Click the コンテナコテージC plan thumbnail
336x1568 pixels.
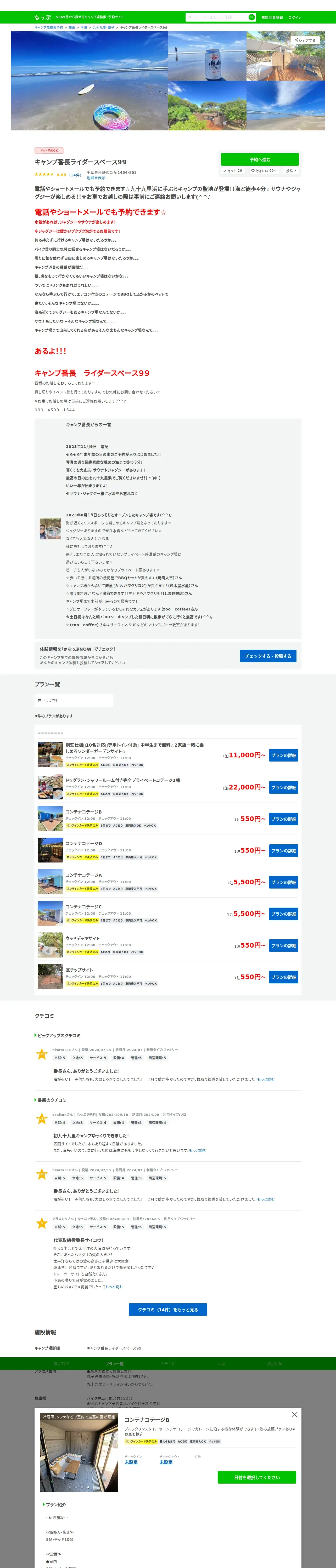(x=50, y=914)
